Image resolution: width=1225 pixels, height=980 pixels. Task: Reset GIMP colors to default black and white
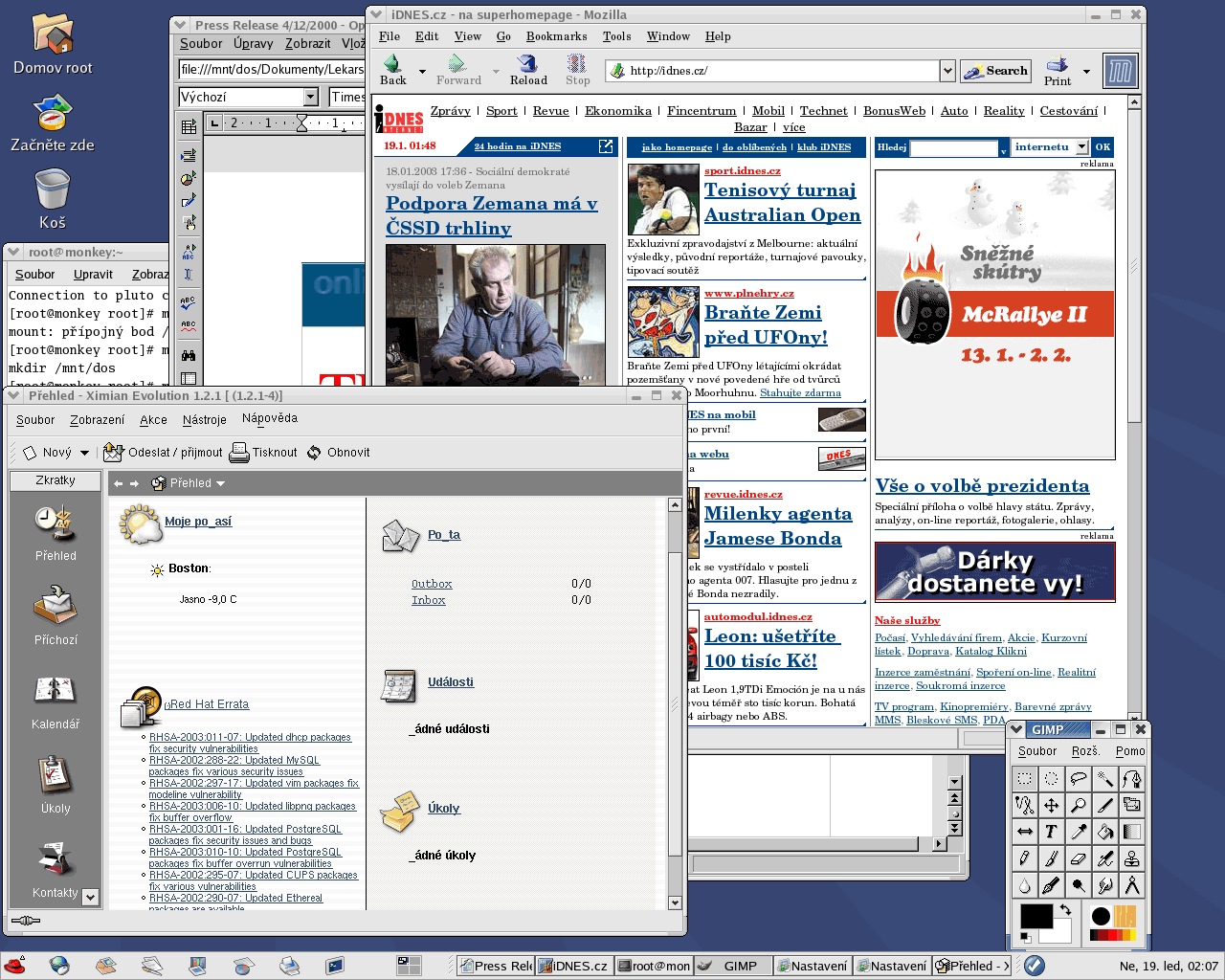pyautogui.click(x=1025, y=937)
